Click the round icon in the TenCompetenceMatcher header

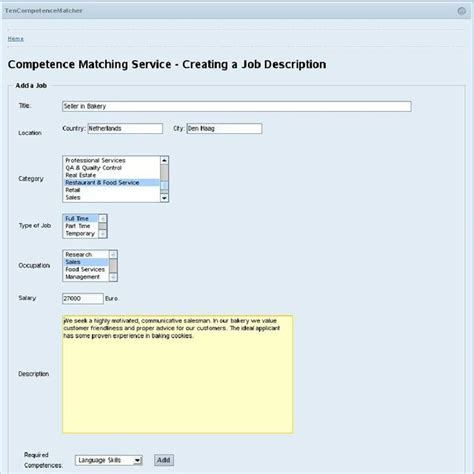click(461, 11)
